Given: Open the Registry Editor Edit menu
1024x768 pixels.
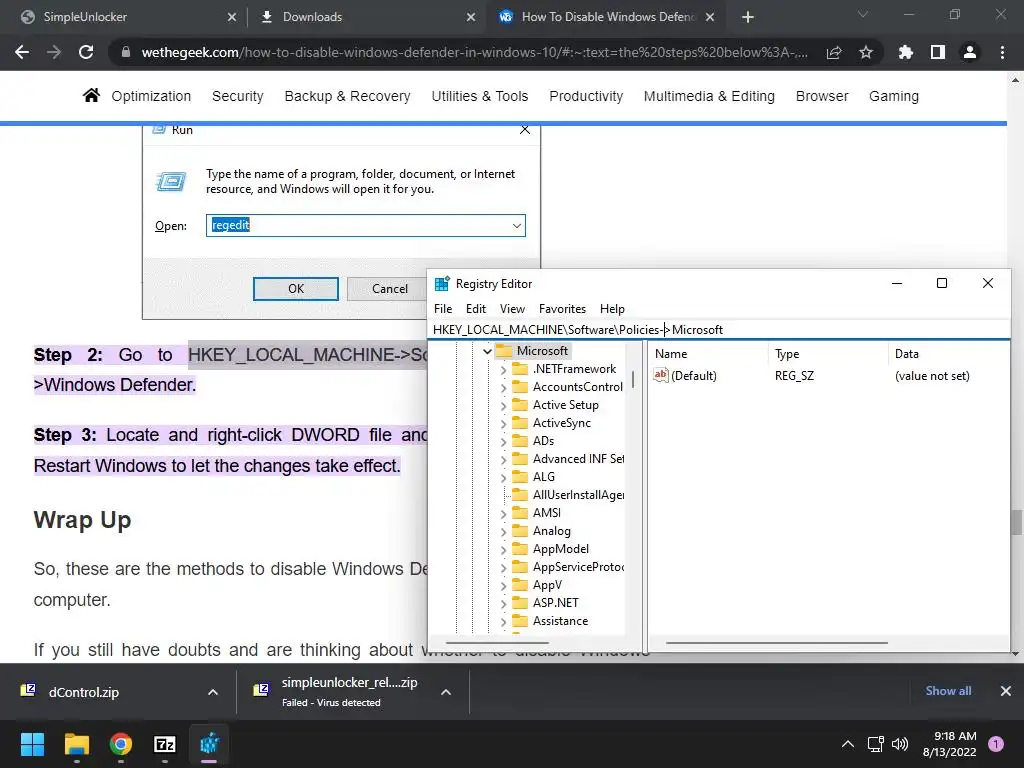Looking at the screenshot, I should tap(475, 309).
